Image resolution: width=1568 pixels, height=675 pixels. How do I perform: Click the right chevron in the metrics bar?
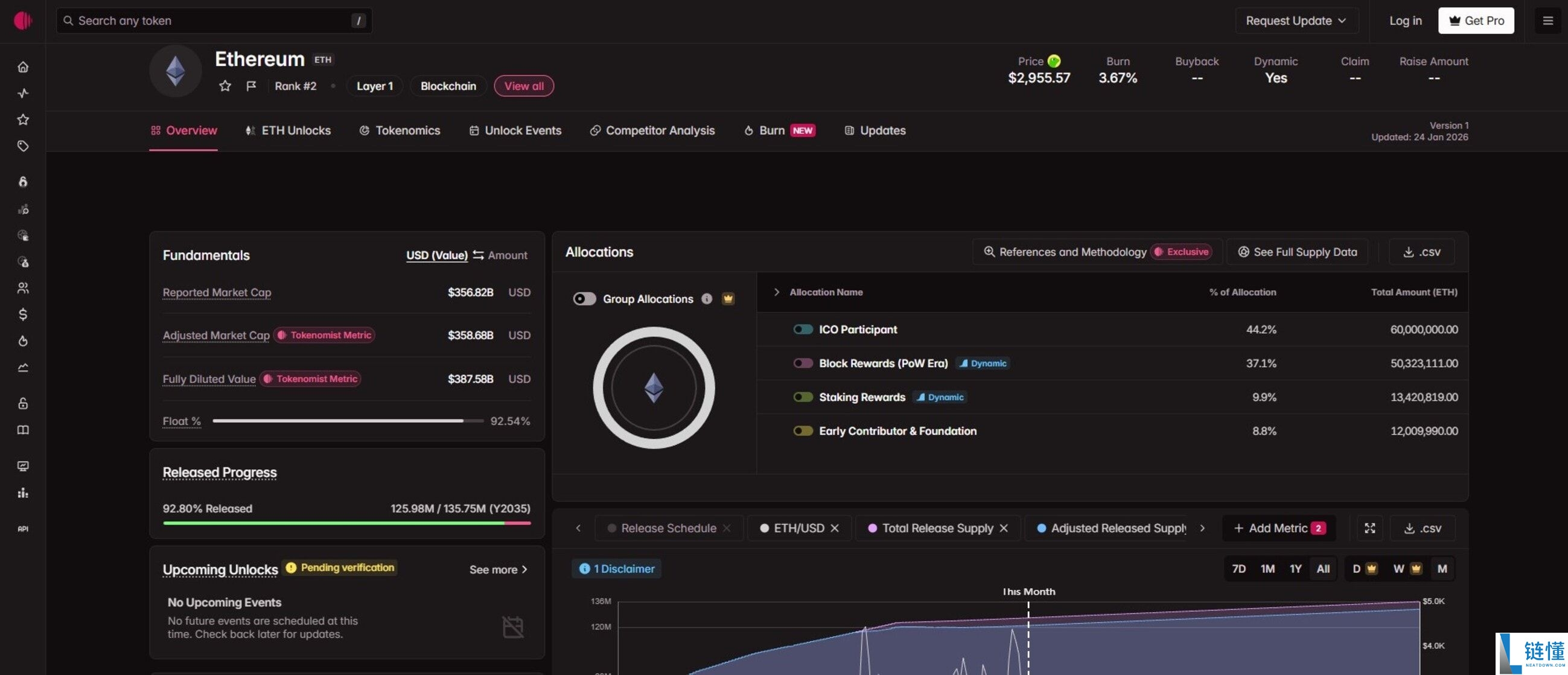coord(1202,528)
